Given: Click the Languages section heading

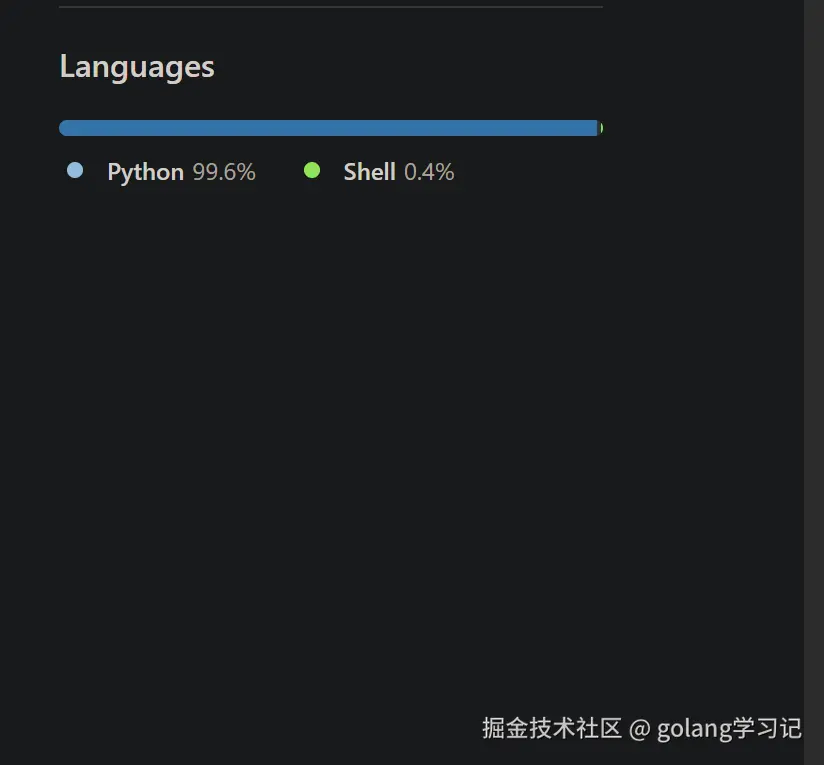Looking at the screenshot, I should click(137, 67).
